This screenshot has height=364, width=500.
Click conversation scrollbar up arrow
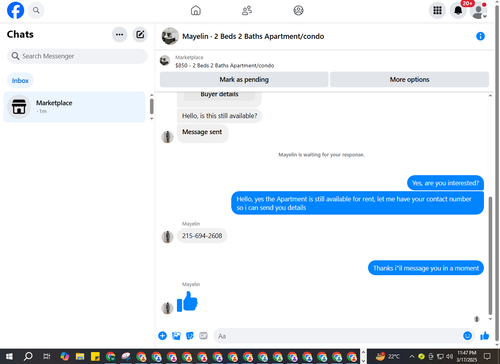pyautogui.click(x=490, y=96)
